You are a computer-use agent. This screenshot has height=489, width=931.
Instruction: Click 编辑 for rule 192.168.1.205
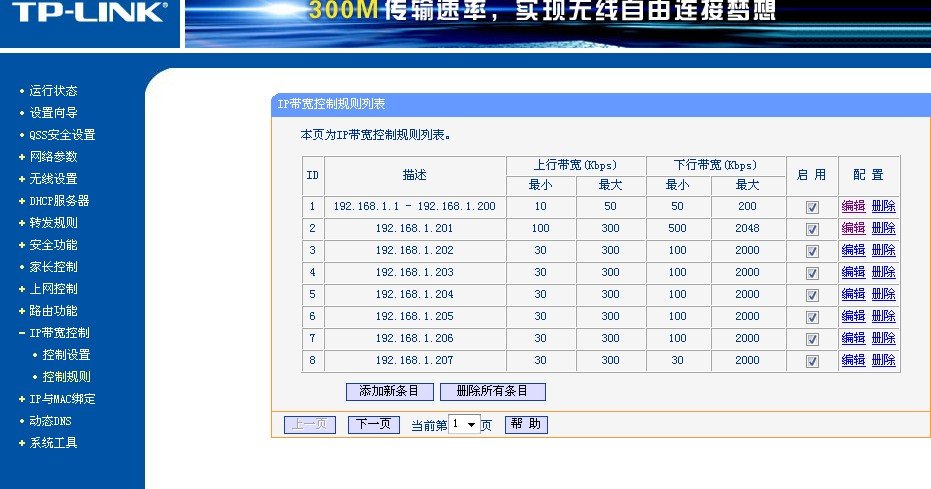pyautogui.click(x=853, y=316)
